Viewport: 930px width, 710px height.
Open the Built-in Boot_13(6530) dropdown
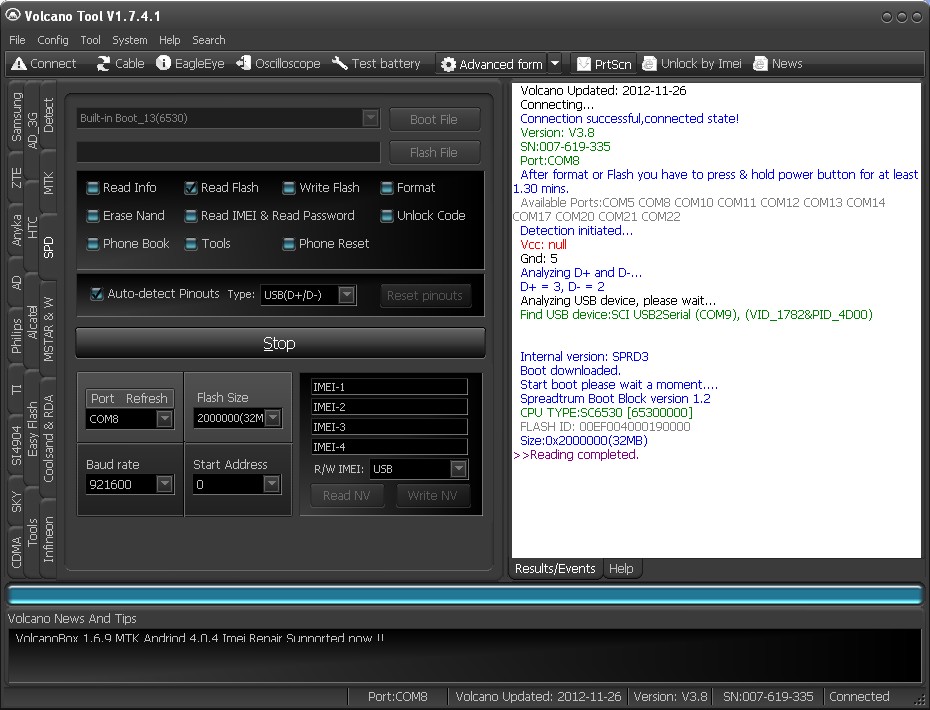[x=370, y=118]
